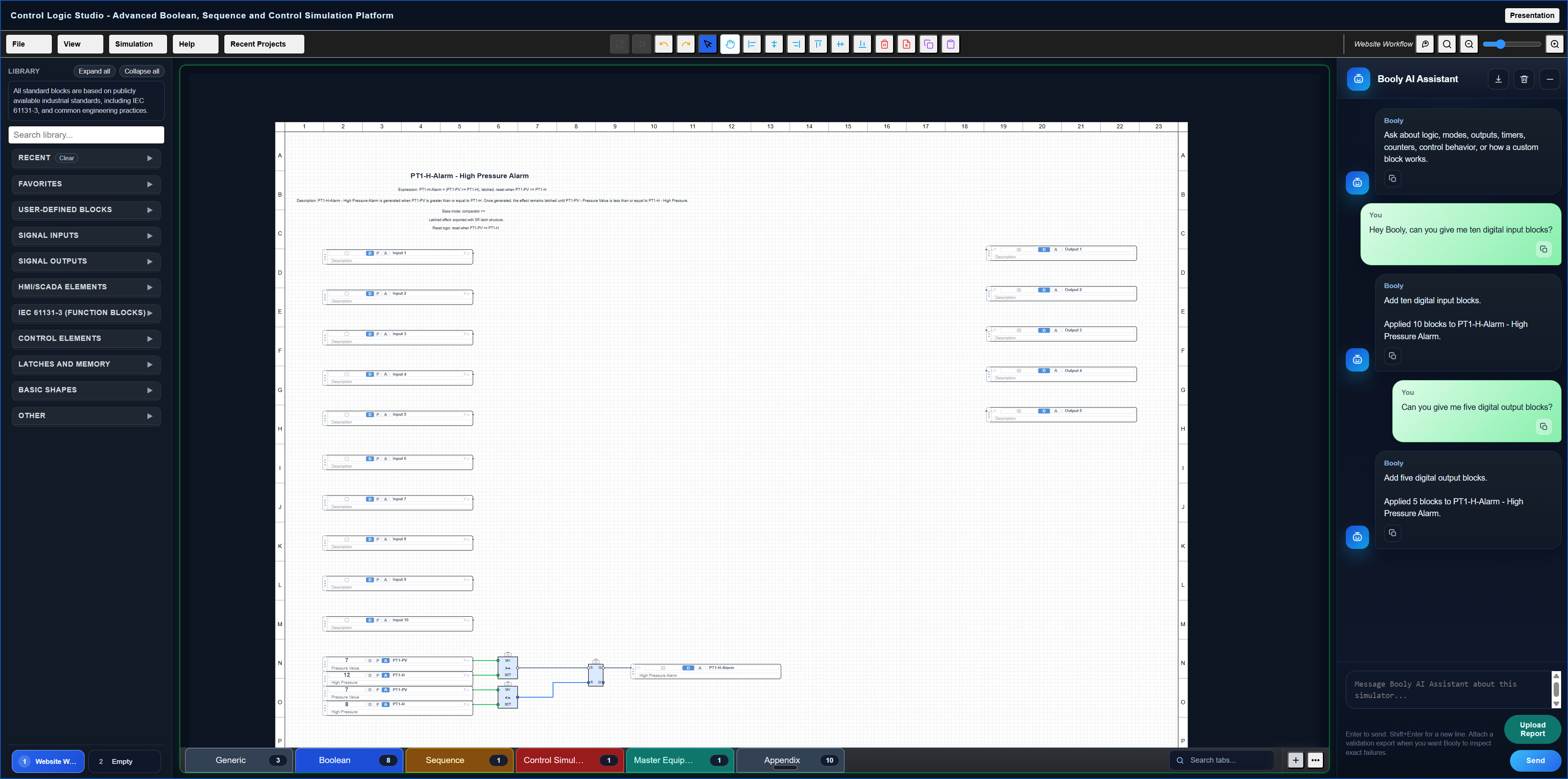Expand the FAVORITES library section
This screenshot has width=1568, height=779.
(x=86, y=184)
